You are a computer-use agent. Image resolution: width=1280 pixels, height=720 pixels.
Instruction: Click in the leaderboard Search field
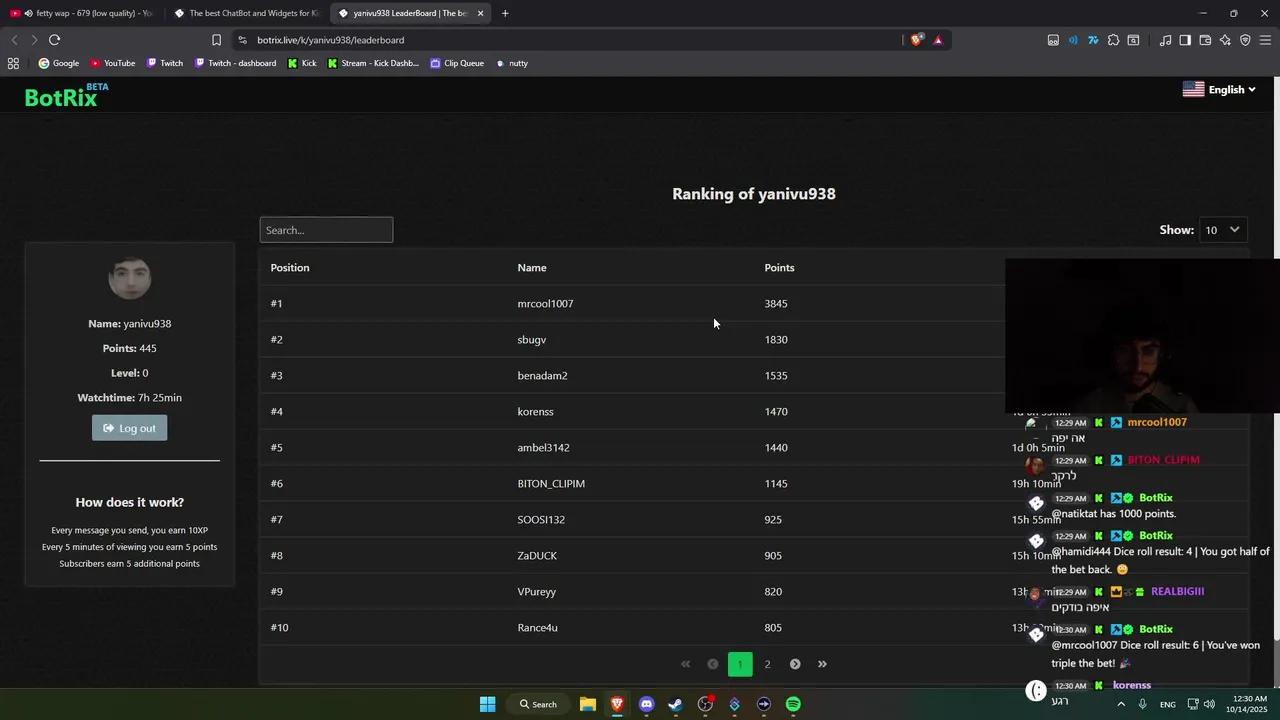click(x=326, y=230)
